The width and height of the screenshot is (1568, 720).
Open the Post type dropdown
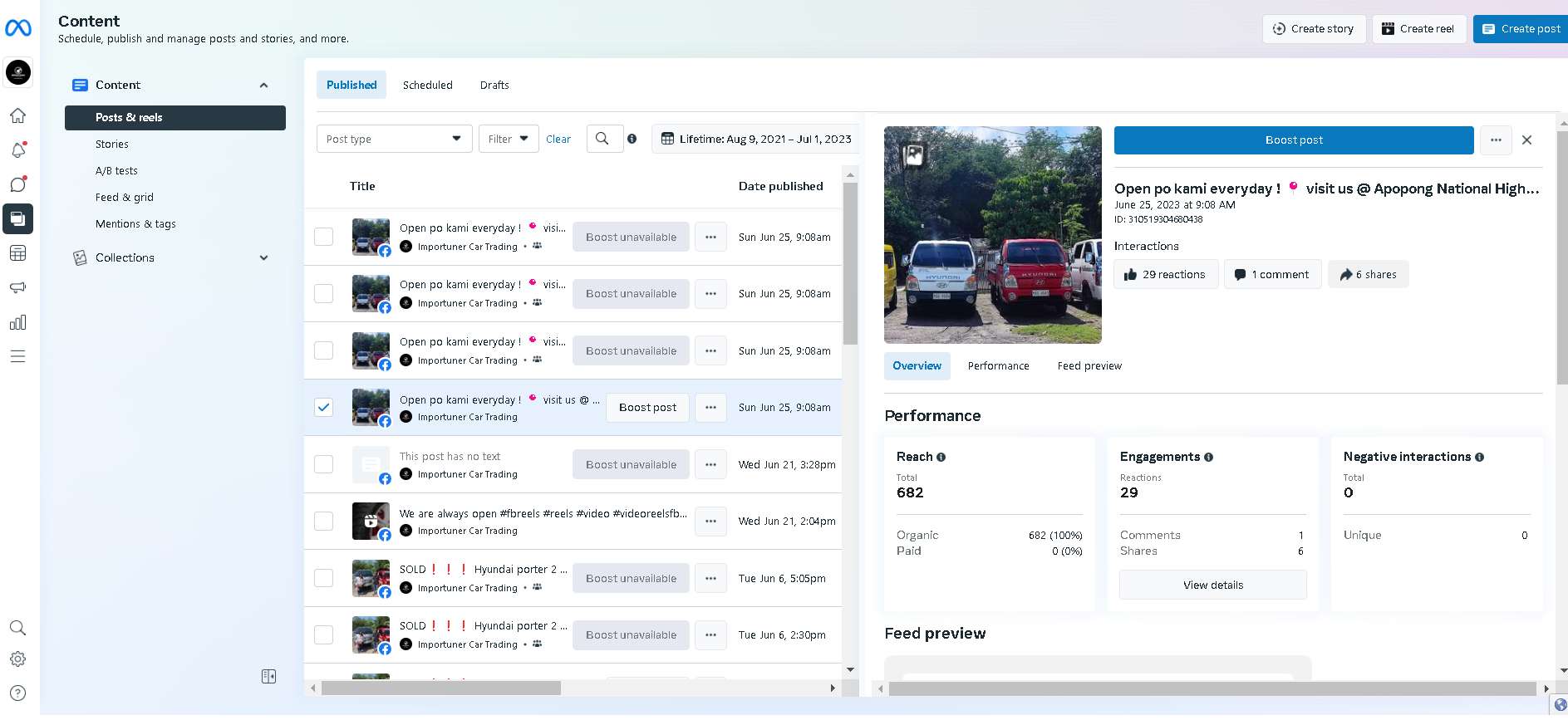pyautogui.click(x=395, y=139)
